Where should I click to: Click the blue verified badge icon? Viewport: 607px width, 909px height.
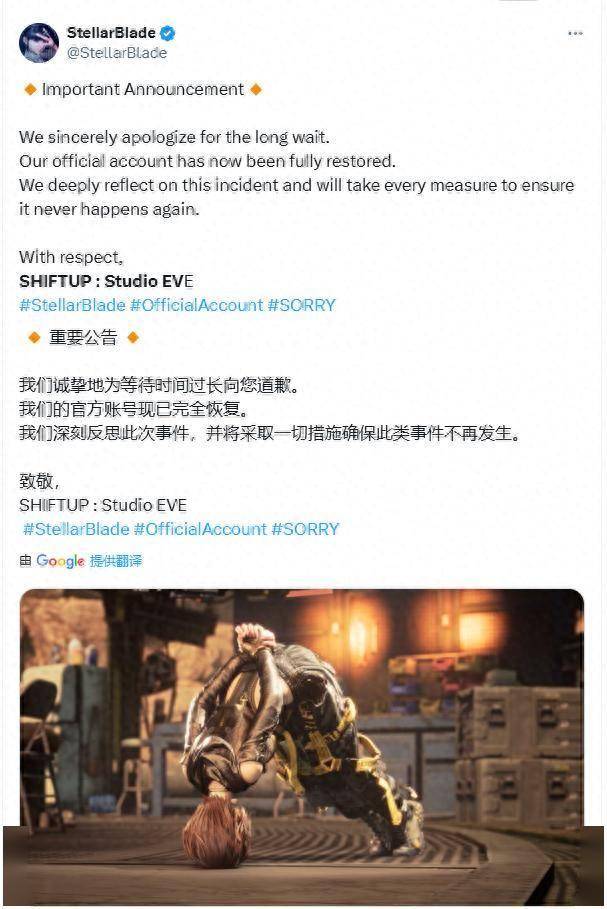(168, 34)
